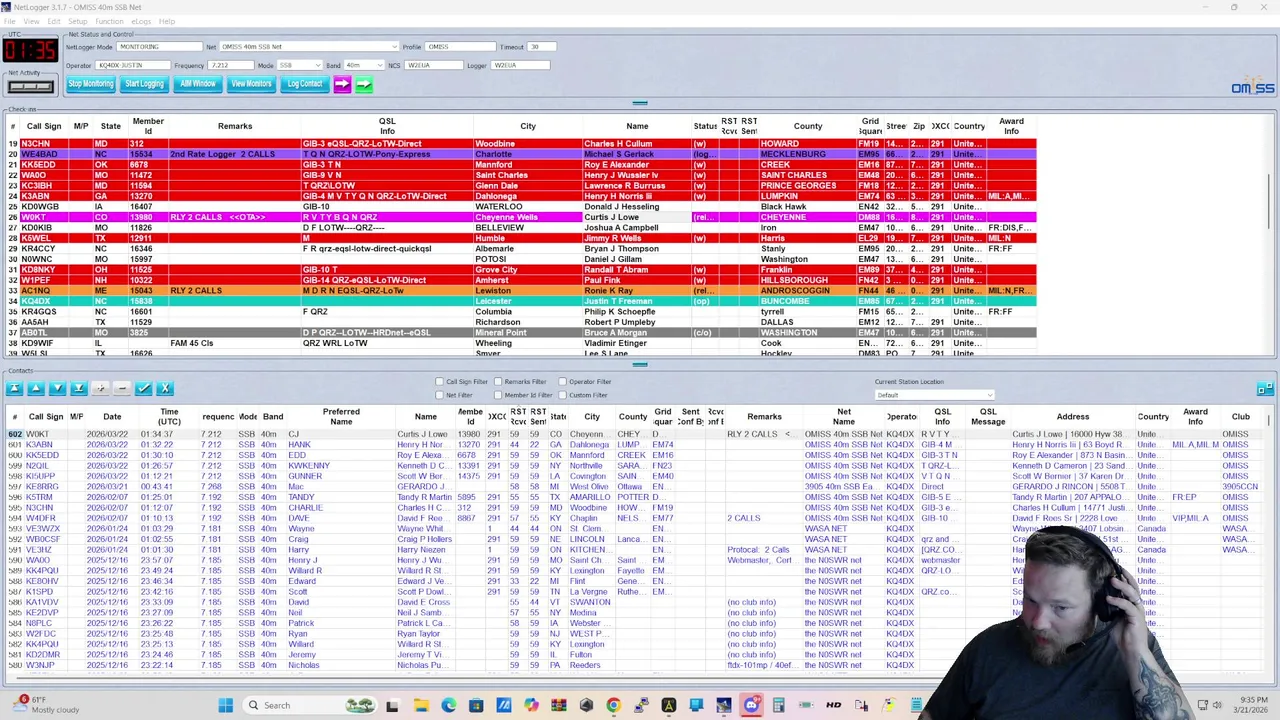Viewport: 1280px width, 720px height.
Task: Click the collapse handle above Check-ins panel
Action: [x=640, y=102]
